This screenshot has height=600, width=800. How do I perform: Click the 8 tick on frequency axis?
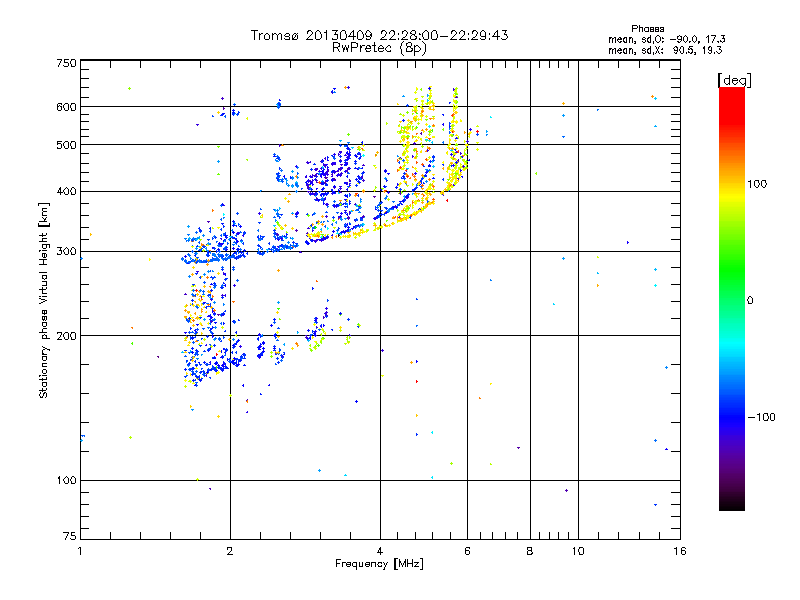point(530,551)
